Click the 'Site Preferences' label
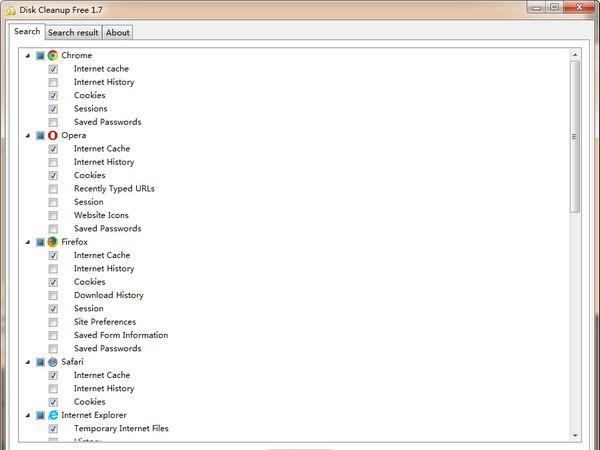 click(x=105, y=322)
